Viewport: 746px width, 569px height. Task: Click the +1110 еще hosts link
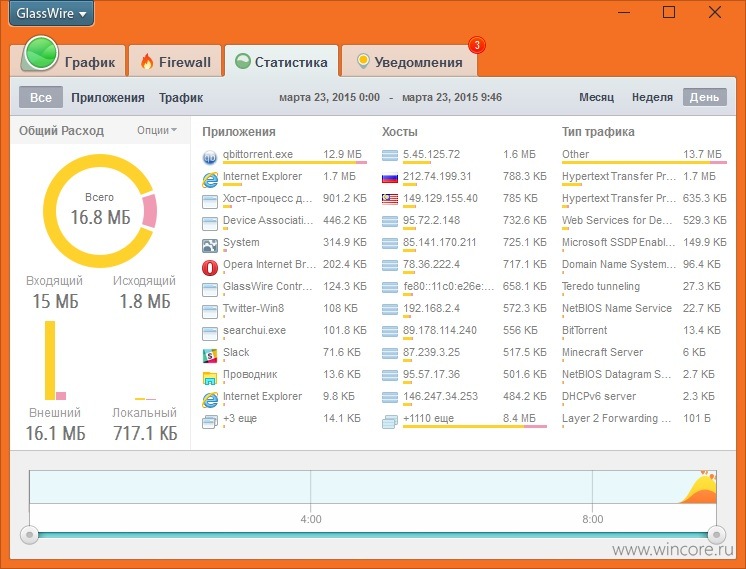(x=428, y=418)
